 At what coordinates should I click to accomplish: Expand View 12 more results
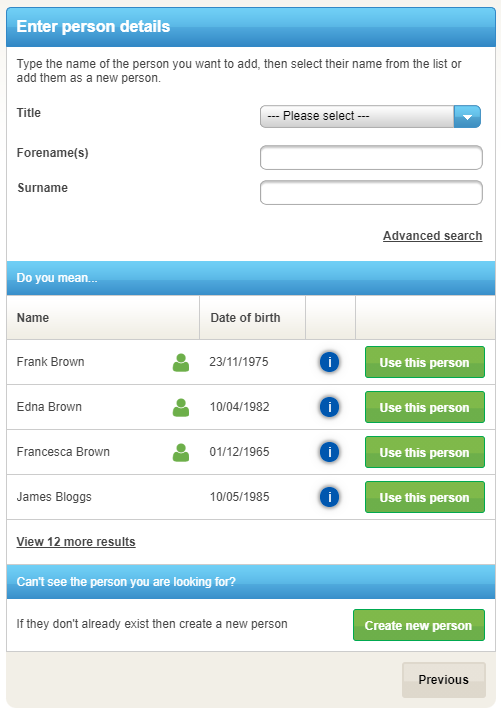point(76,542)
